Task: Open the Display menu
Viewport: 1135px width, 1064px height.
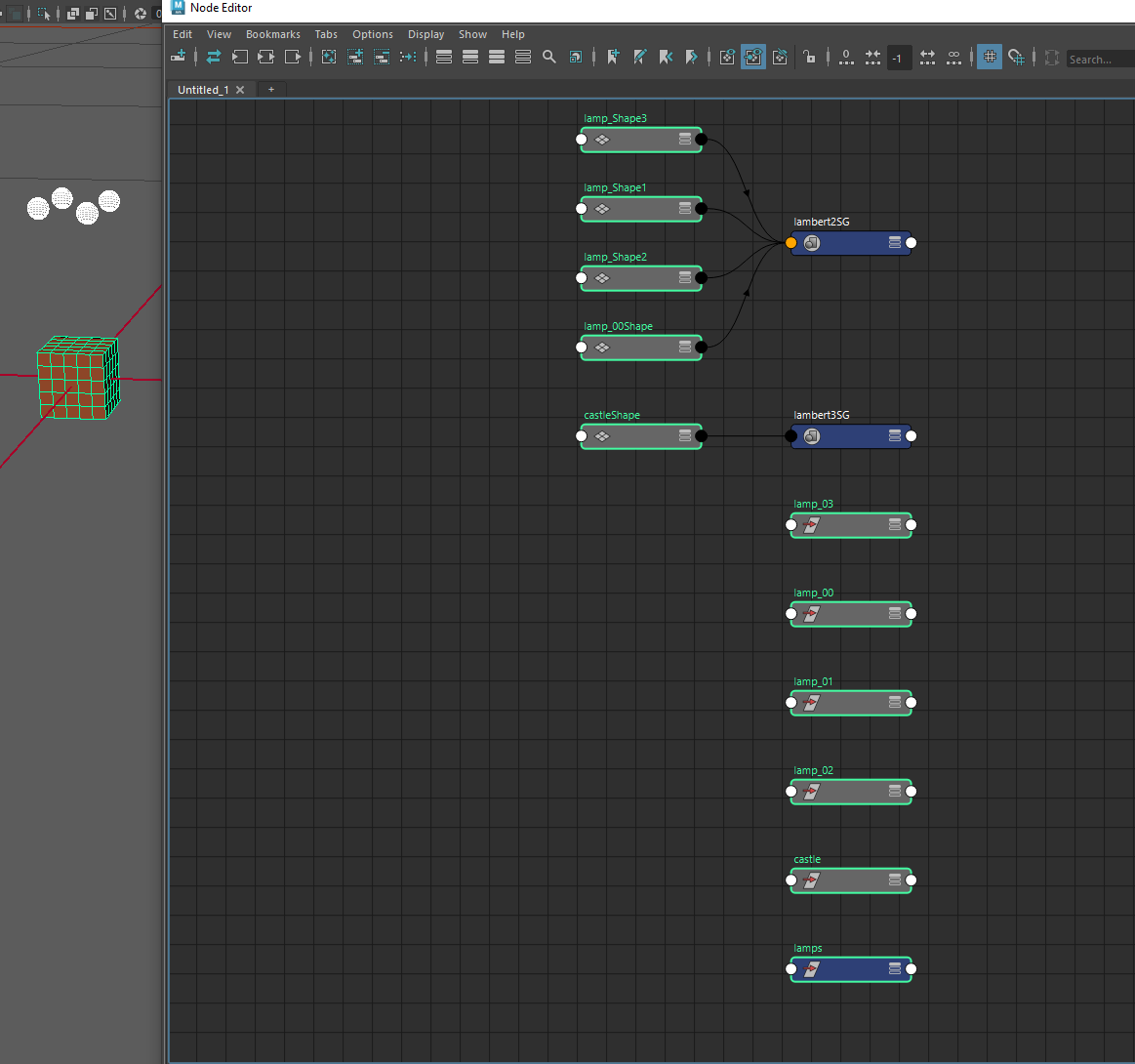Action: [x=426, y=34]
